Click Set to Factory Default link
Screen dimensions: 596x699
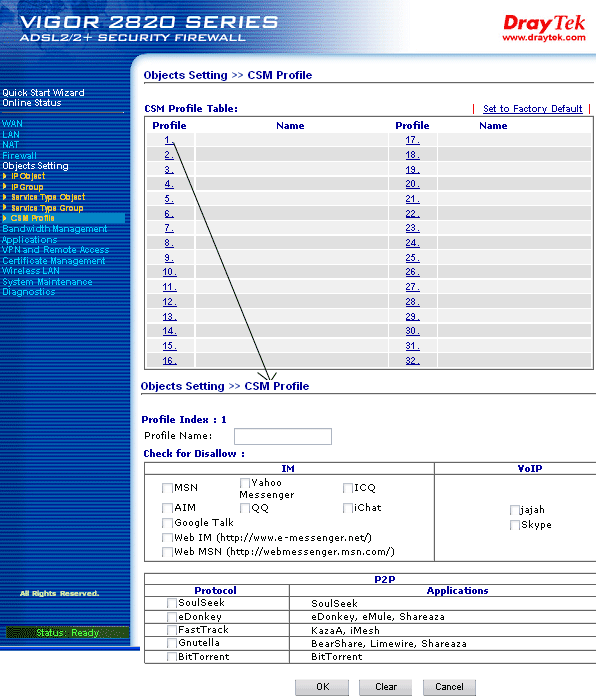click(533, 109)
